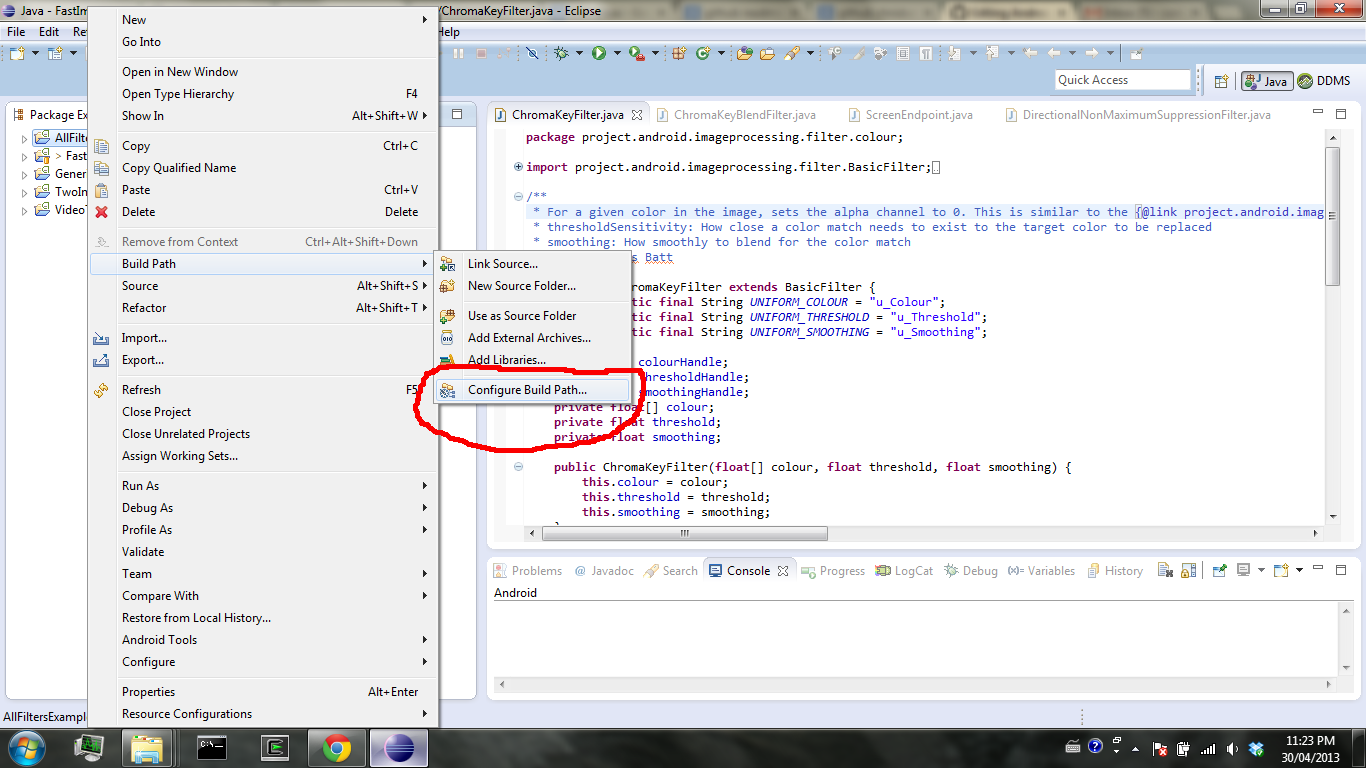Open the Android Tools submenu
This screenshot has height=768, width=1366.
coord(262,640)
